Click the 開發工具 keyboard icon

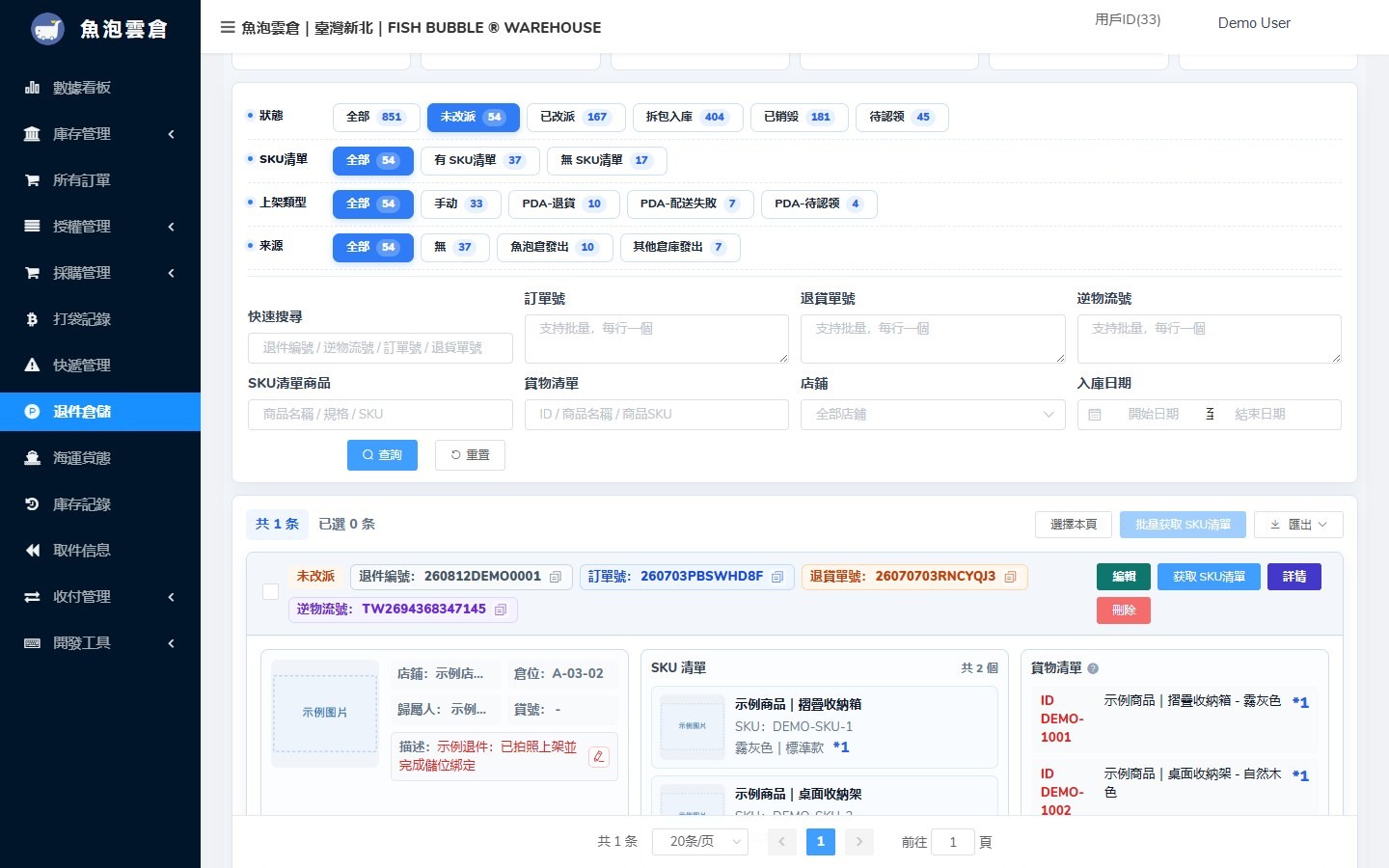[x=32, y=643]
